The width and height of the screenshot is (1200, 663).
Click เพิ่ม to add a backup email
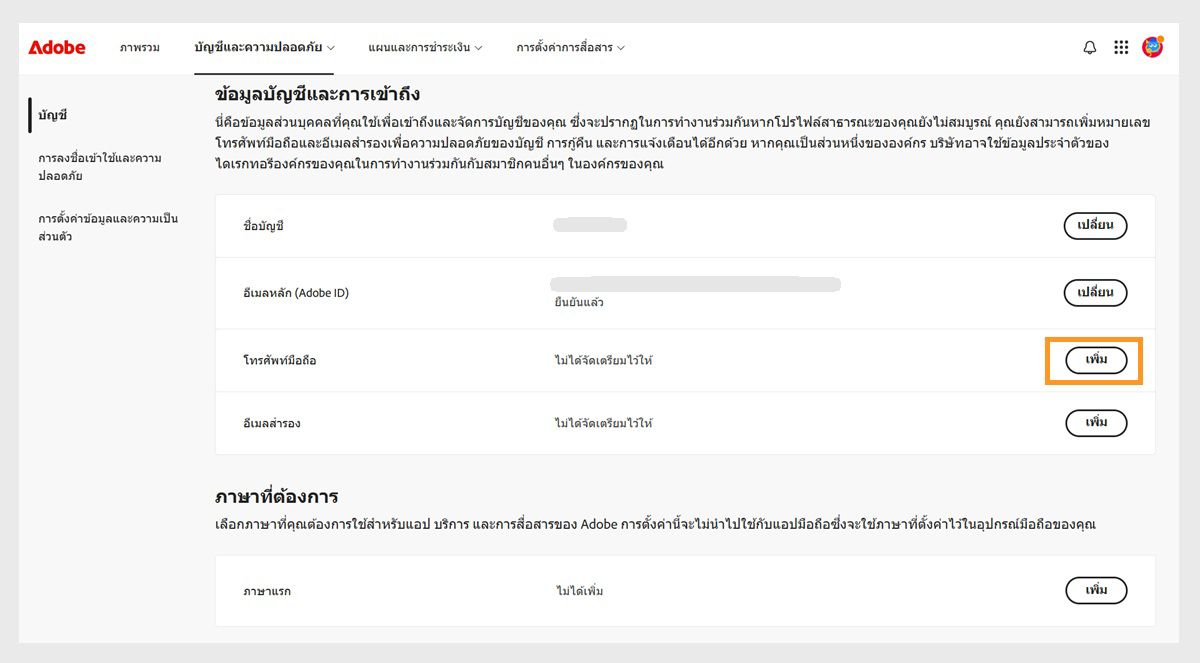[1094, 422]
